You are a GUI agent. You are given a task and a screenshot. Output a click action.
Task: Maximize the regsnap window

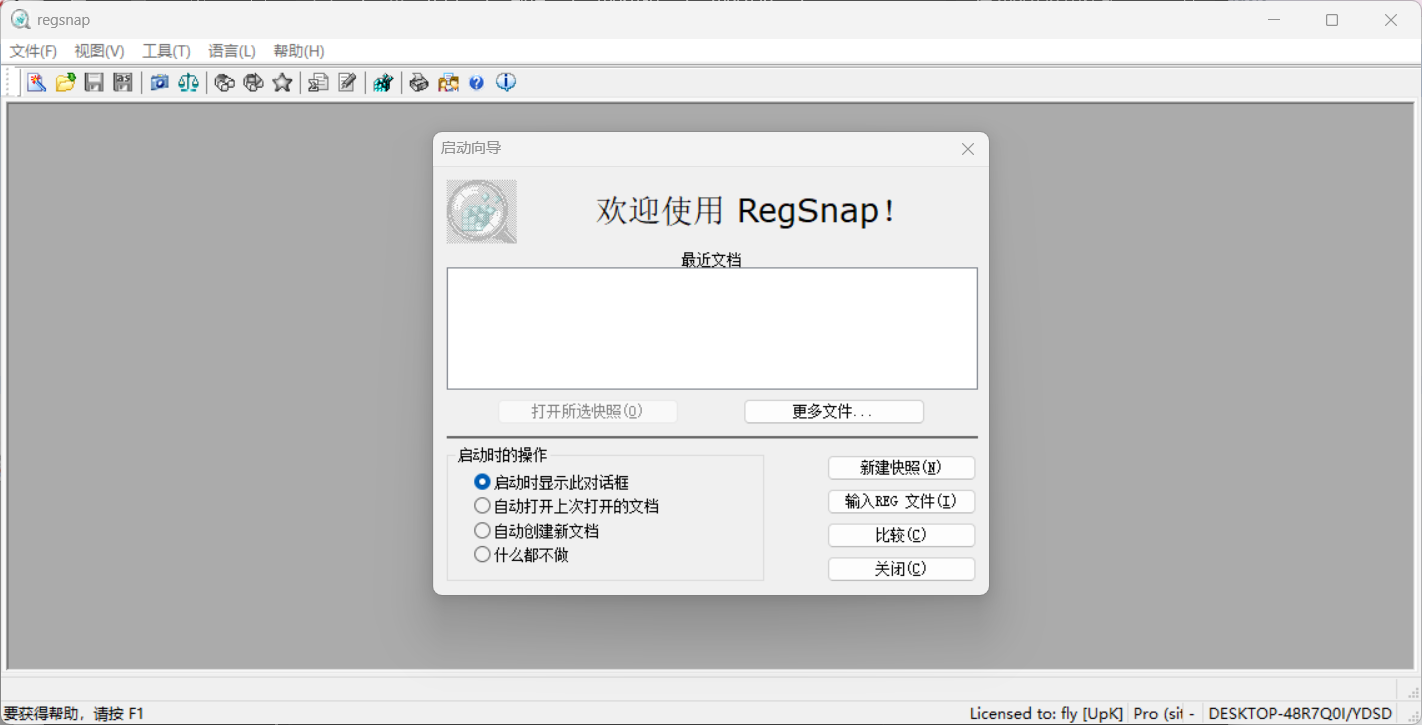(x=1332, y=20)
